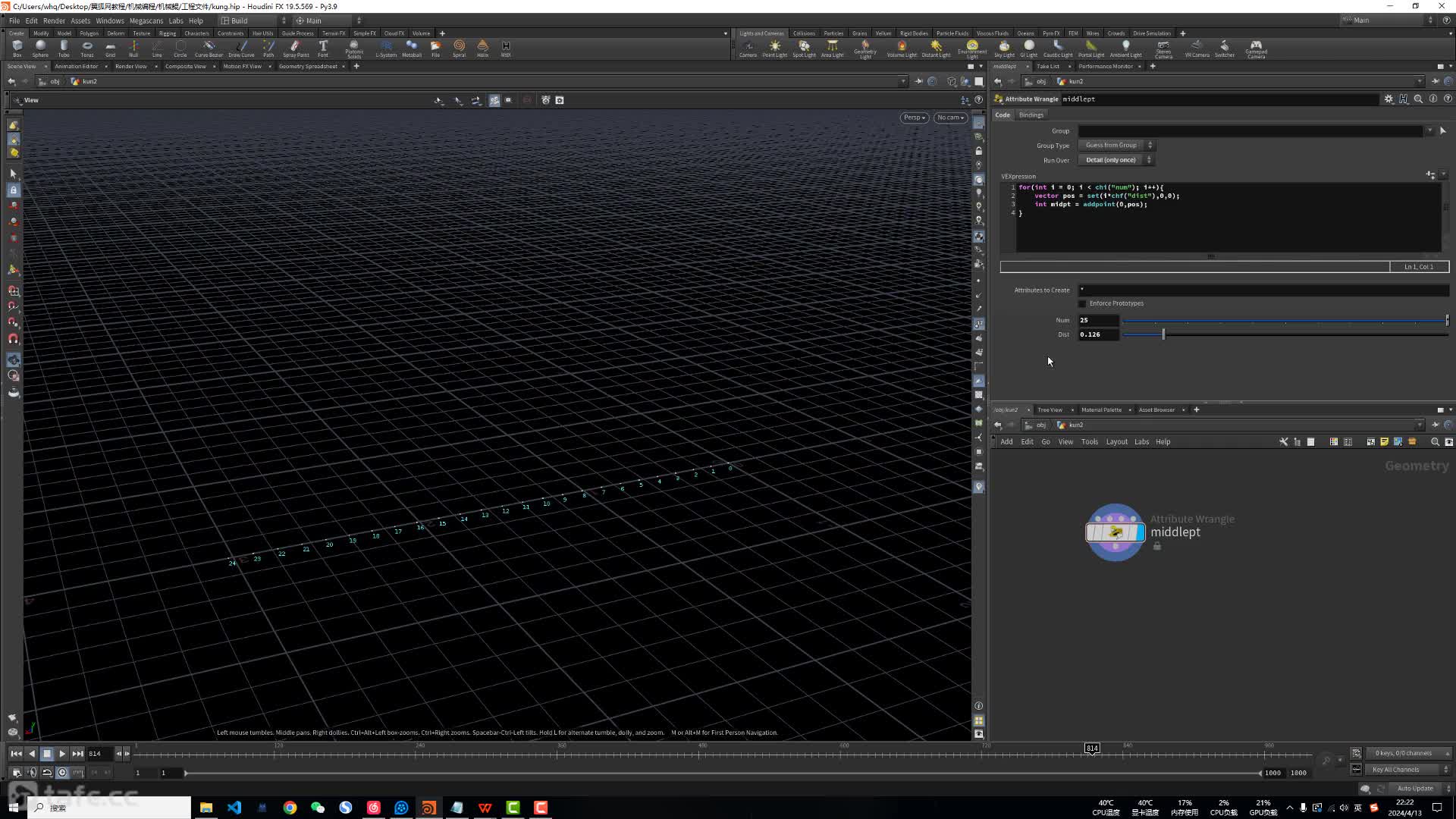Select the Grid shelf tool
This screenshot has width=1456, height=819.
(110, 49)
